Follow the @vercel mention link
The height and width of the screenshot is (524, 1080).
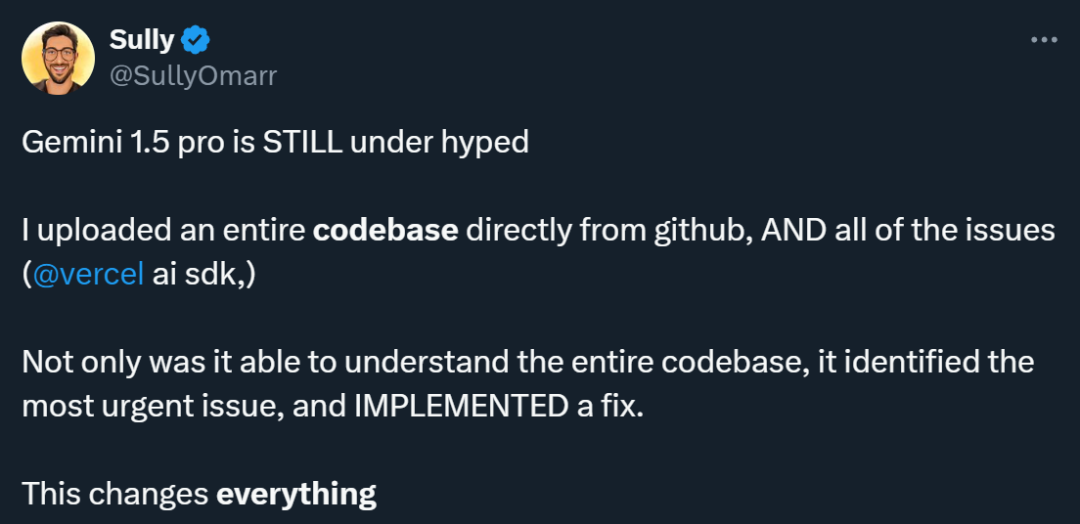(x=88, y=275)
